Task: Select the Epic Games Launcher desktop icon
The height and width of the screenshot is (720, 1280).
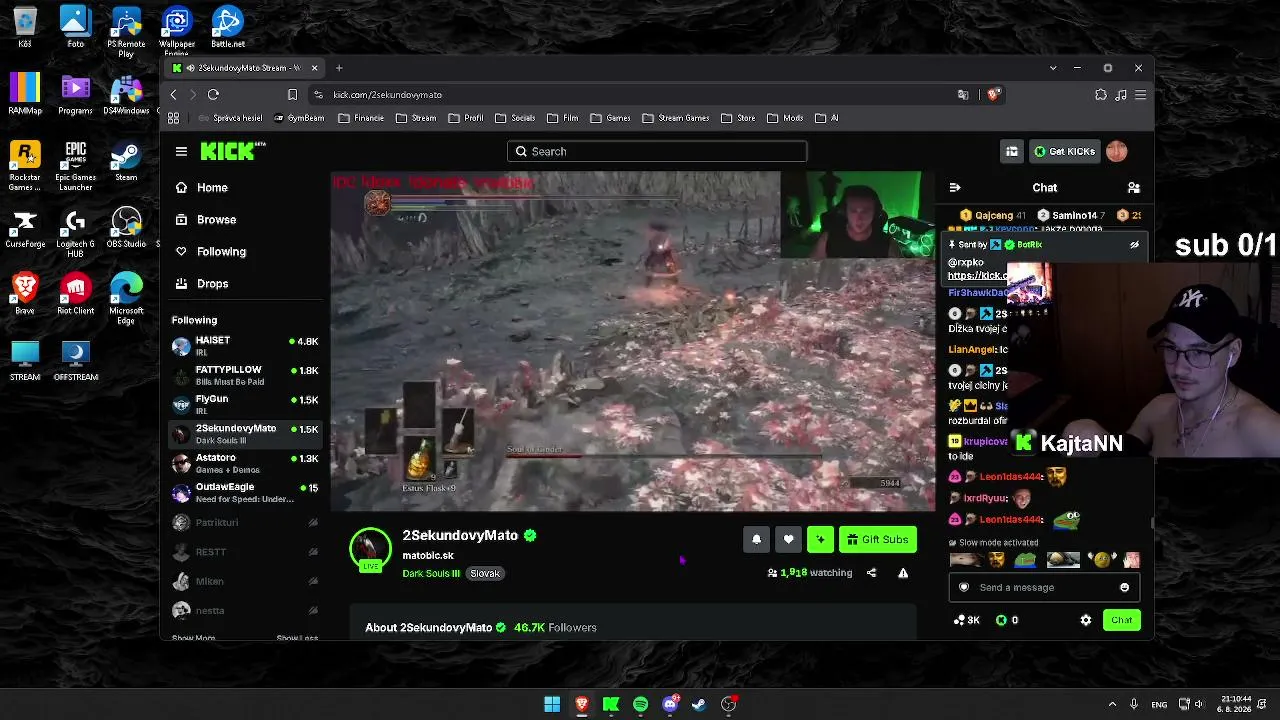Action: pos(76,166)
